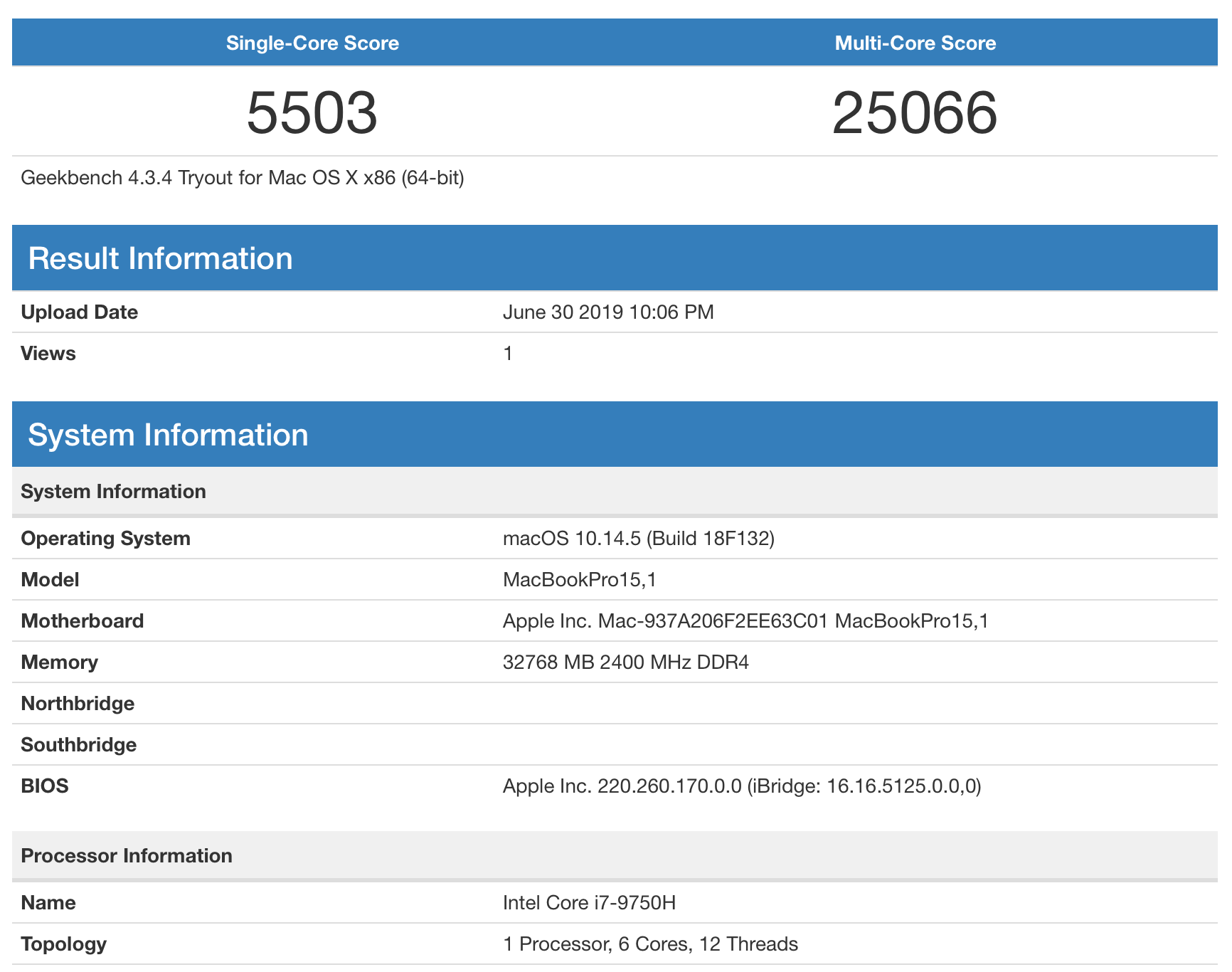Click the Processor Information table subheading
Screen dimensions: 1232x972
615,855
